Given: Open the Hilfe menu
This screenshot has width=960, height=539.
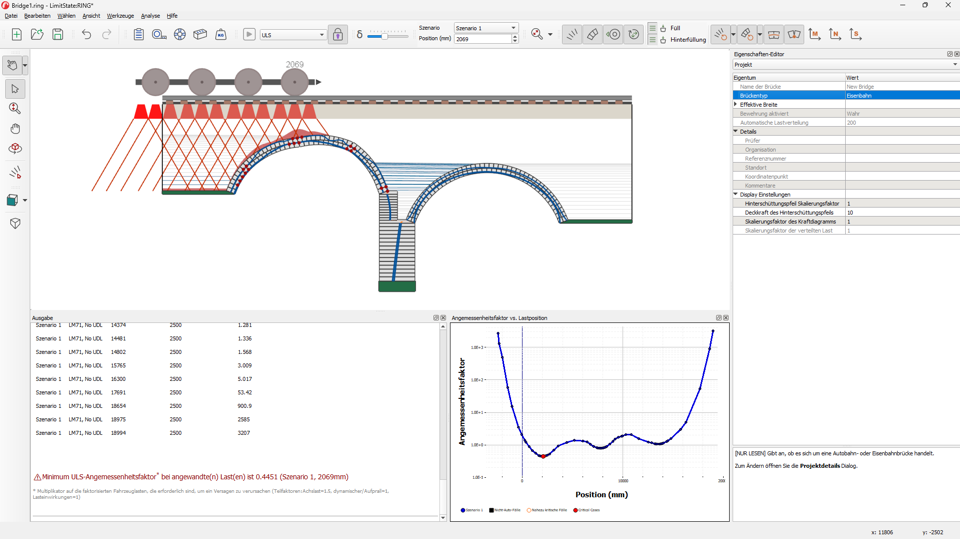Looking at the screenshot, I should pos(172,16).
